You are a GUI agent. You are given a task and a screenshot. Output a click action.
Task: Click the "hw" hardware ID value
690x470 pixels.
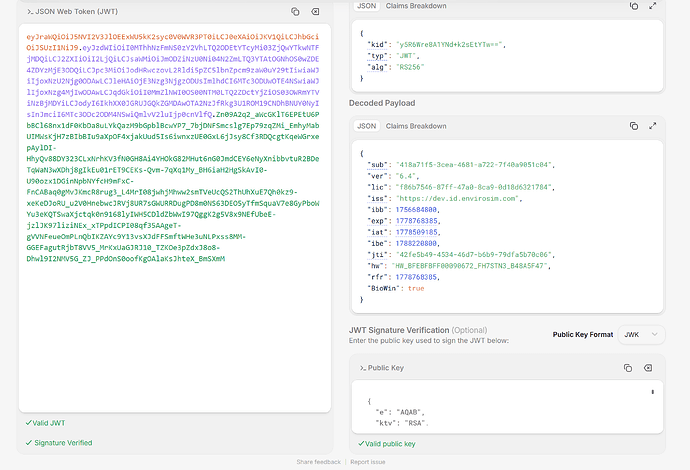pos(470,266)
